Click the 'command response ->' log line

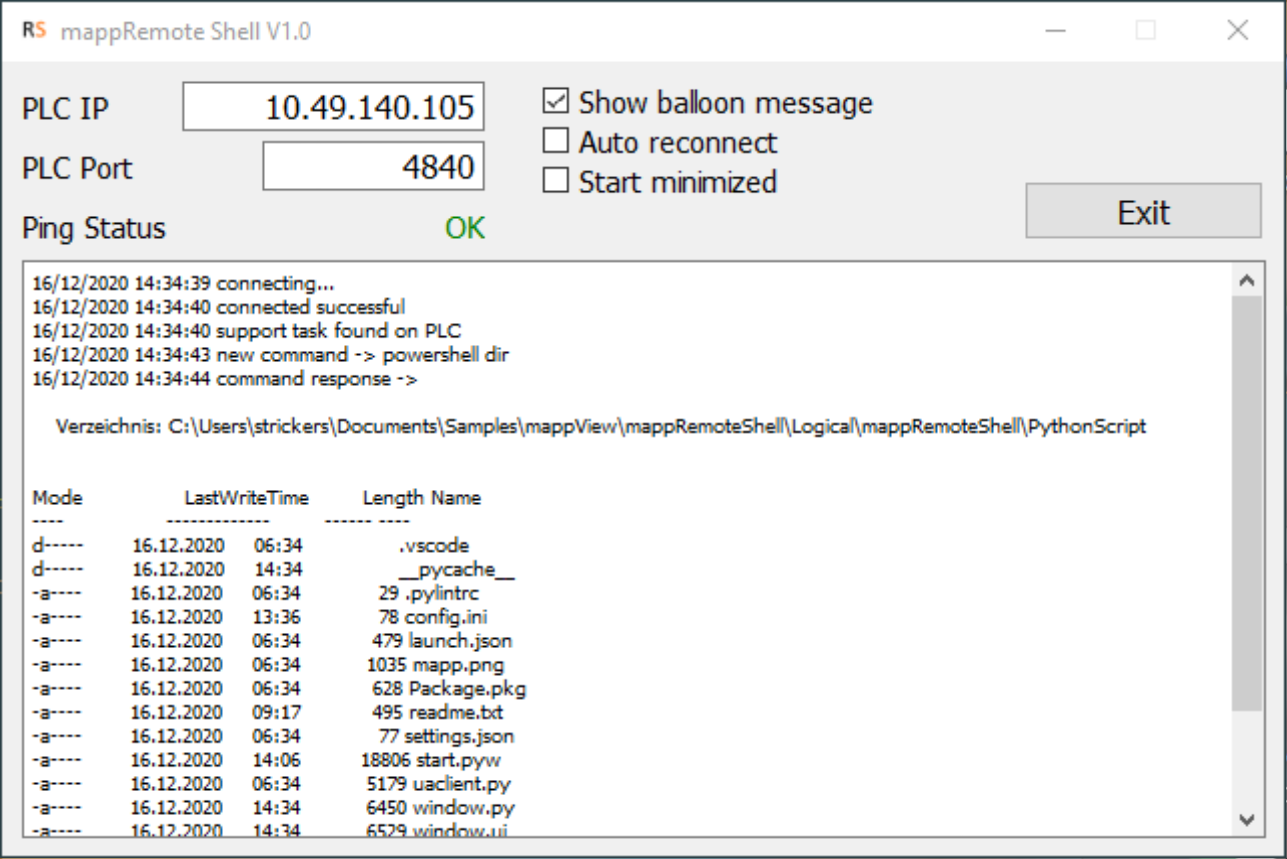click(224, 379)
